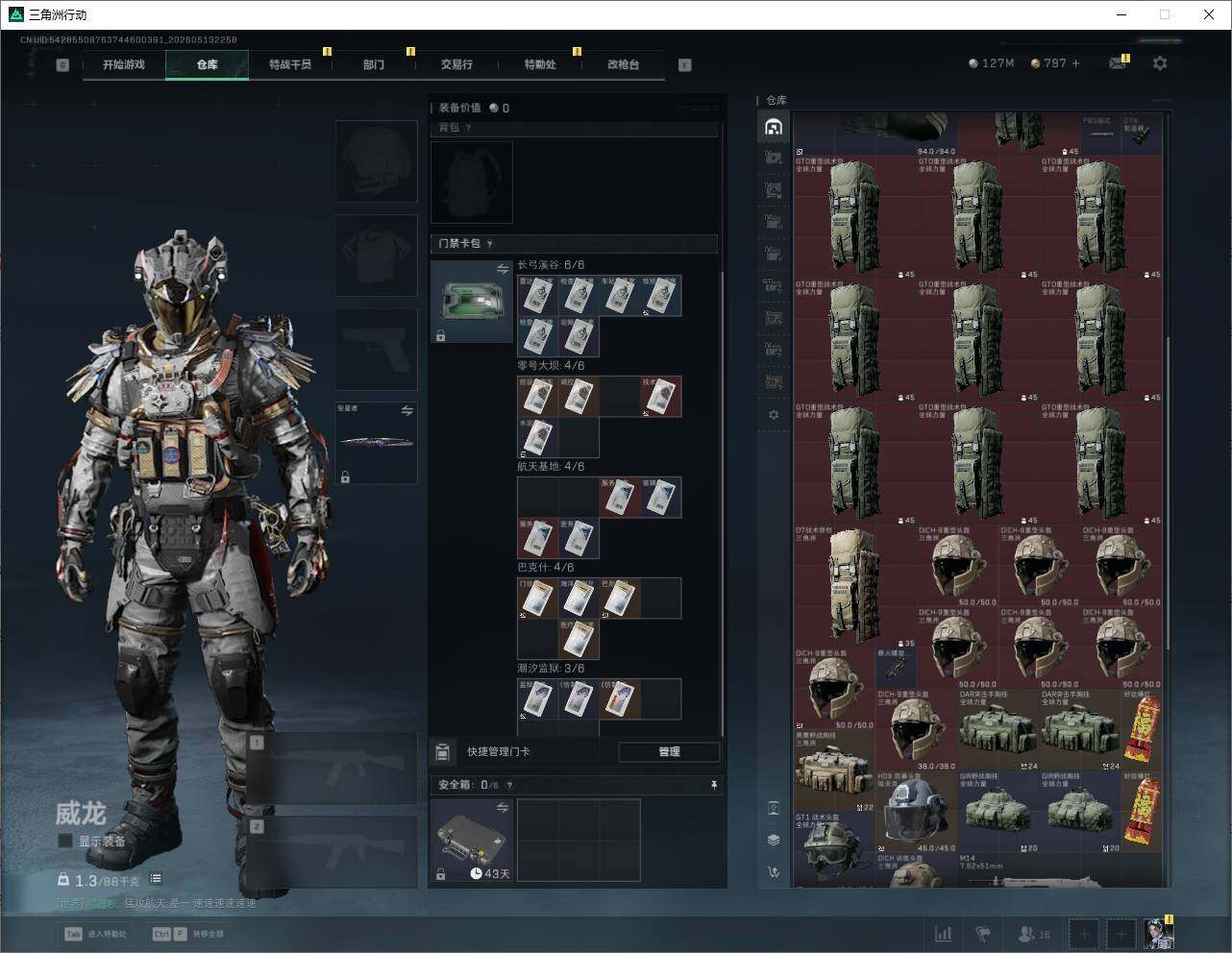Open the mail envelope icon
Viewport: 1232px width, 953px height.
(1117, 63)
